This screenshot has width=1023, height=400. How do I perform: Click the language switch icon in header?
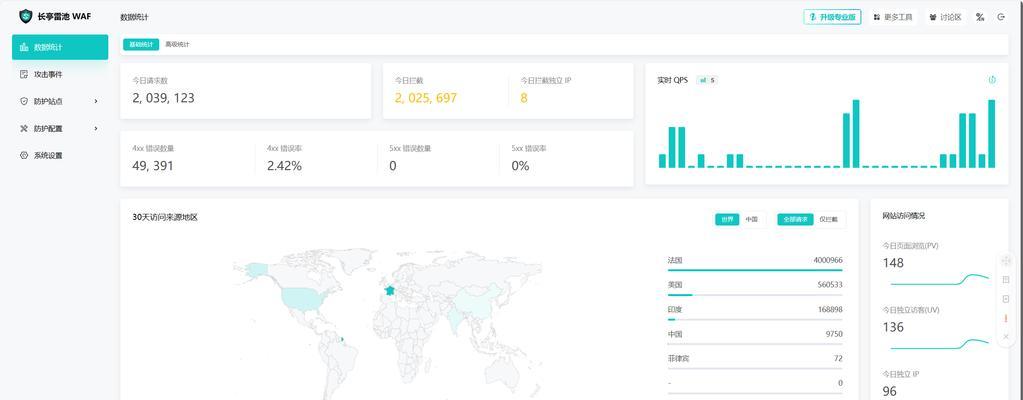(x=980, y=17)
